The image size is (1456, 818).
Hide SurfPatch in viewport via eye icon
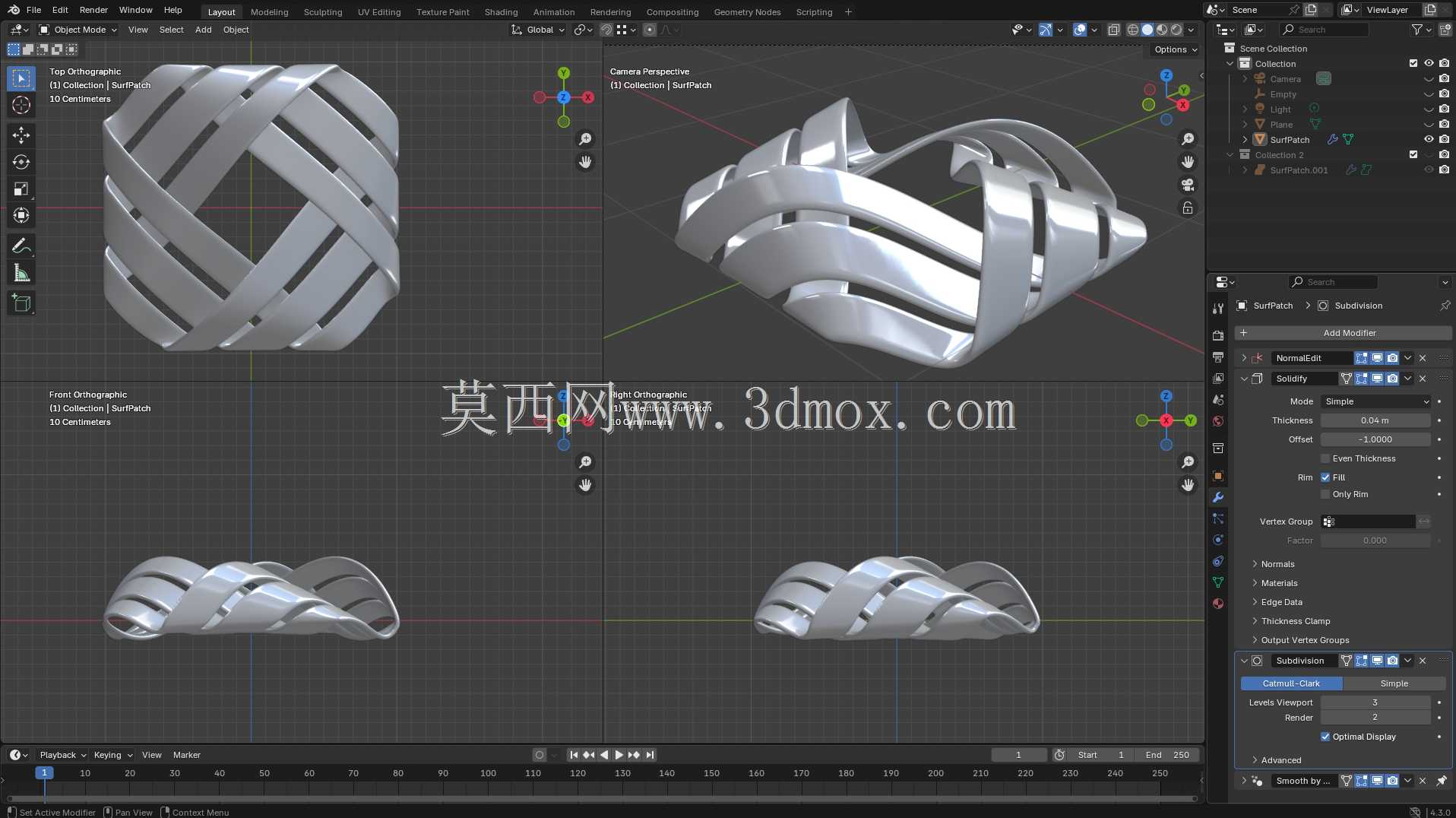point(1429,139)
